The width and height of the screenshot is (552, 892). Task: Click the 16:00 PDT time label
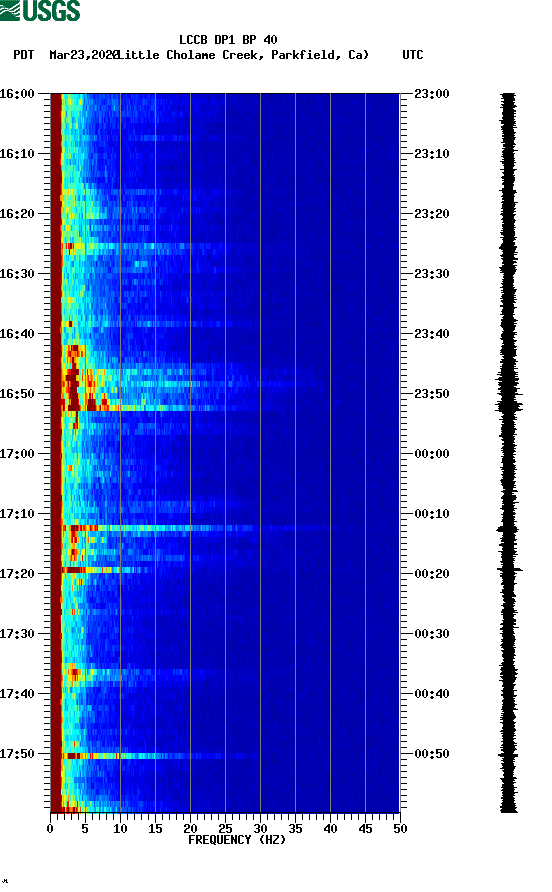17,94
